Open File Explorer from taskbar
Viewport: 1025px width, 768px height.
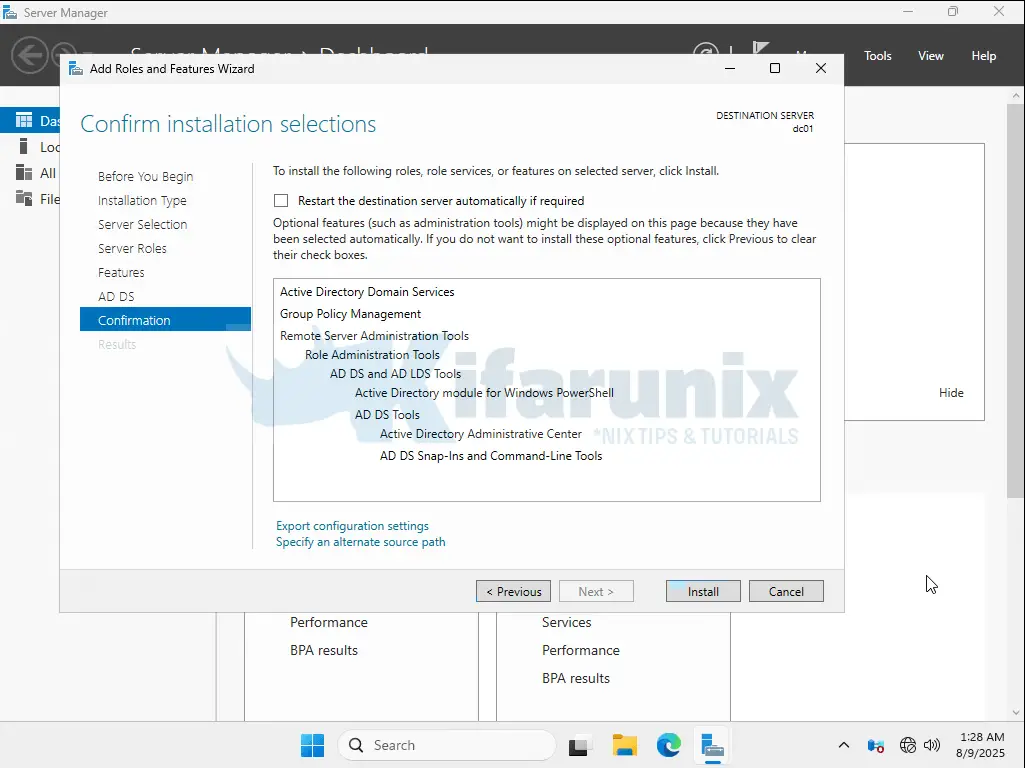[624, 745]
